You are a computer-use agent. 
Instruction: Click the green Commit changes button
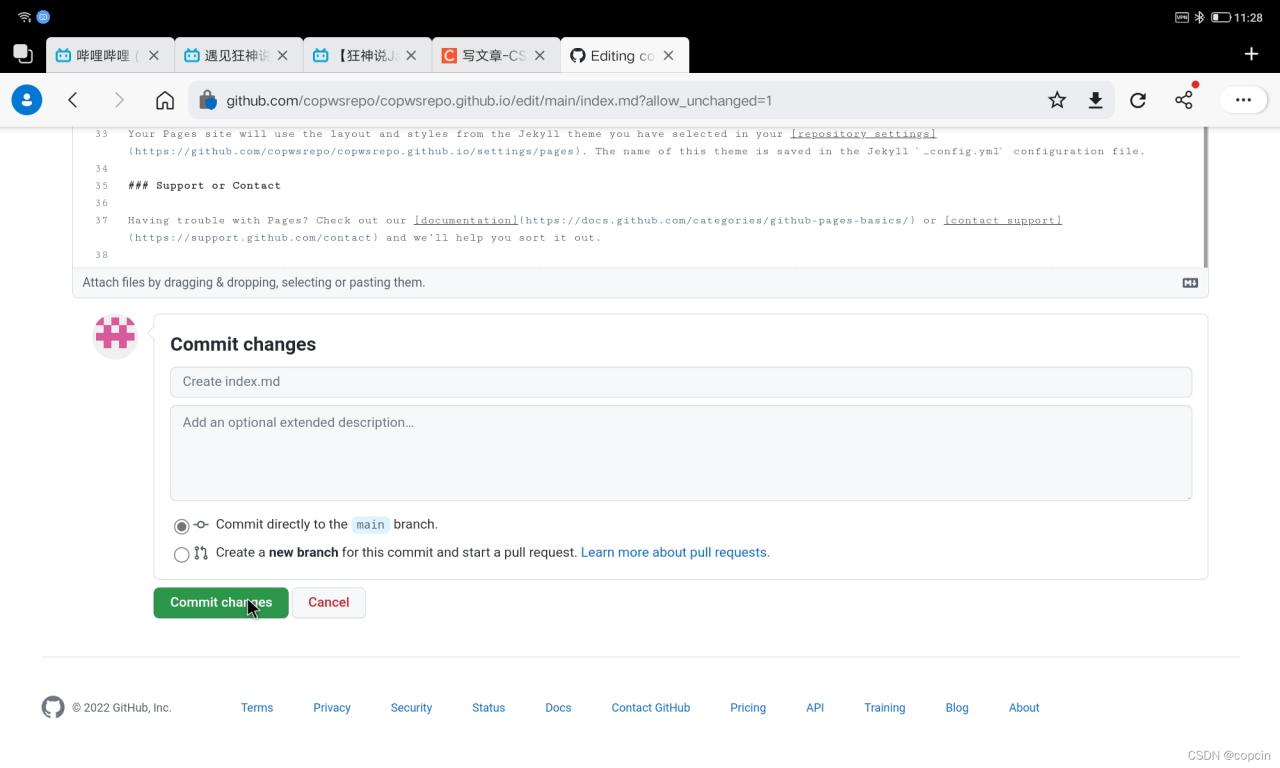pyautogui.click(x=220, y=602)
